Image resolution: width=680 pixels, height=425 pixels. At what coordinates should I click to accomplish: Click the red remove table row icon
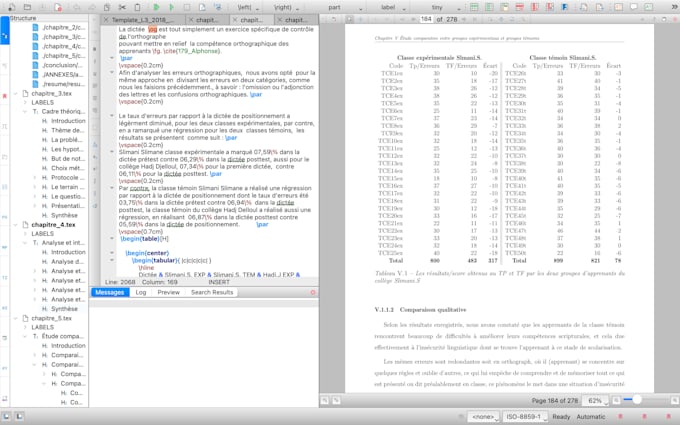[x=520, y=7]
